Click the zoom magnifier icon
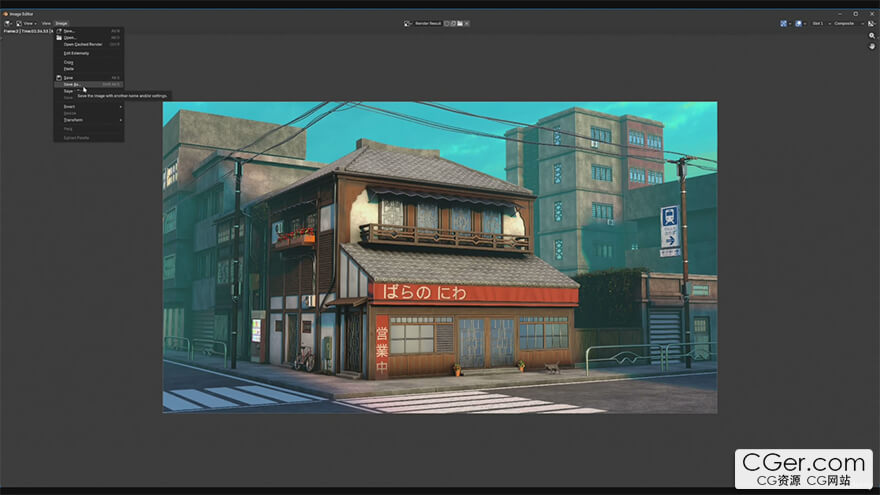The image size is (880, 495). (x=872, y=35)
